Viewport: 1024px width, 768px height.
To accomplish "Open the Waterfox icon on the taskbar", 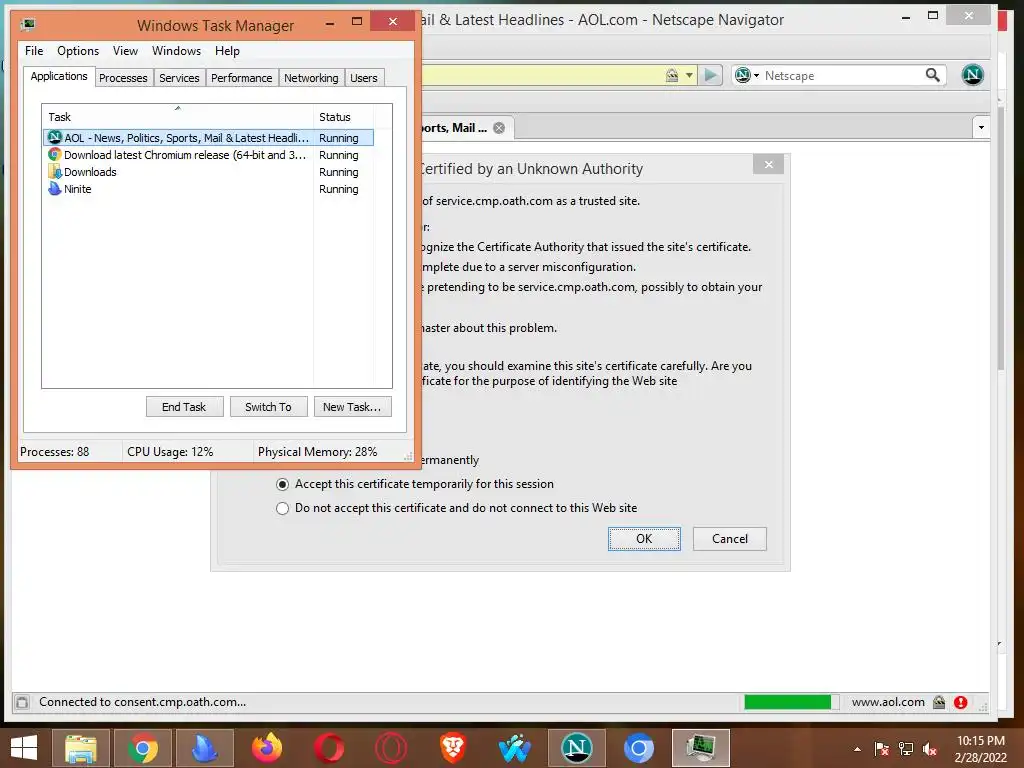I will click(x=515, y=748).
